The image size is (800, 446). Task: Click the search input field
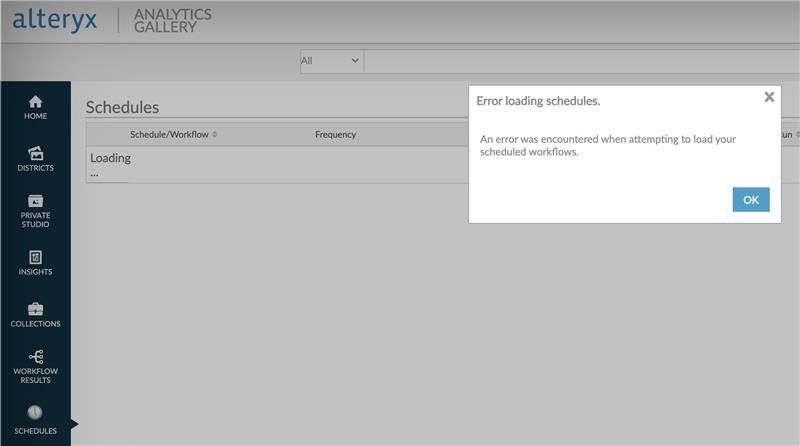pyautogui.click(x=582, y=61)
